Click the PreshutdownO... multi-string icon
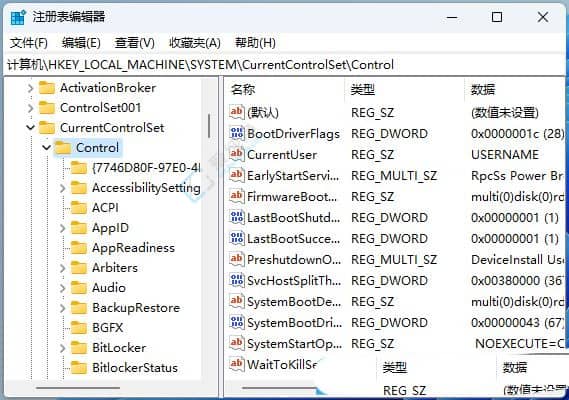Screen dimensions: 569x400 [237, 259]
